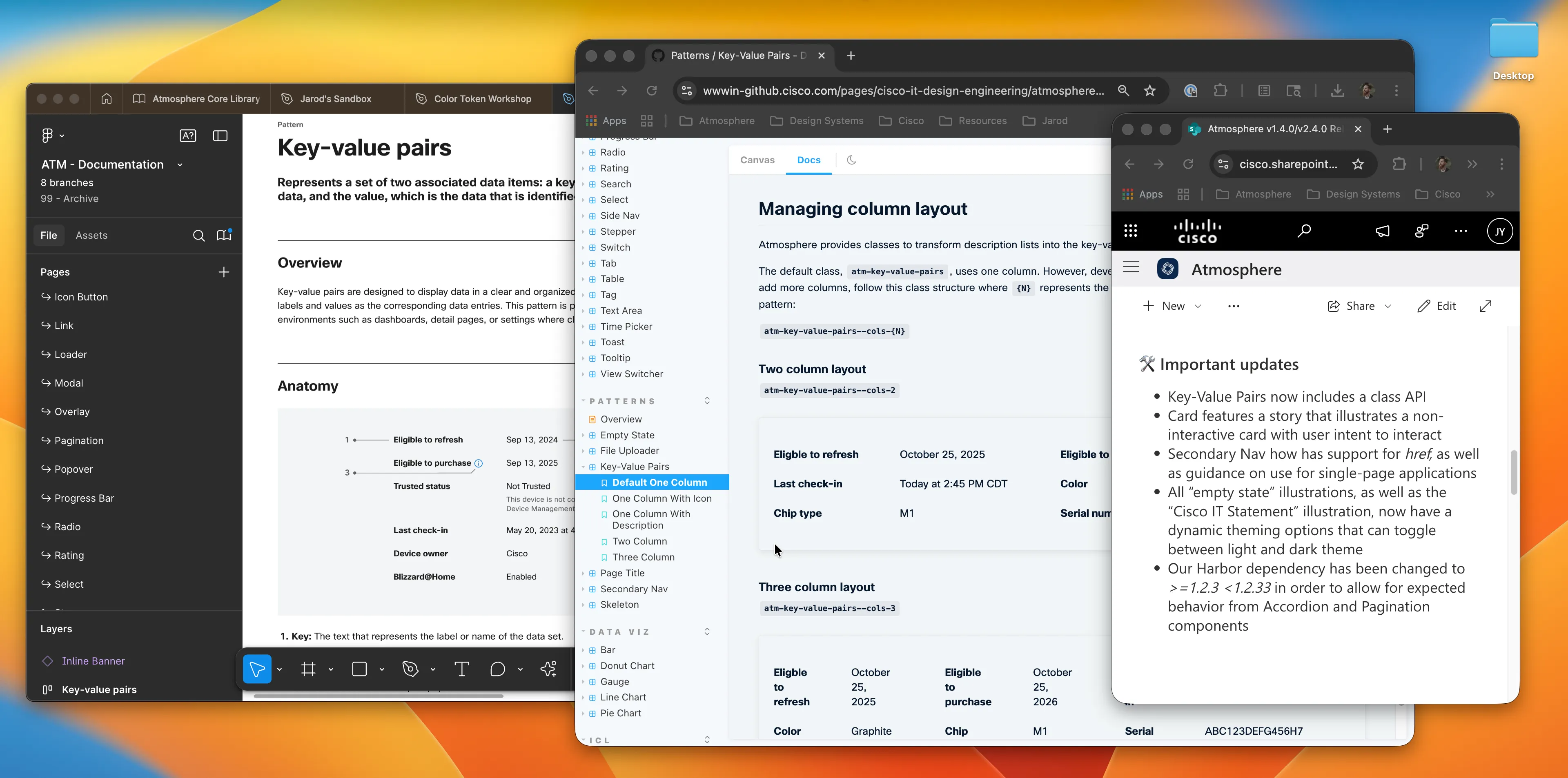Click the SharePoint app launcher grid icon
Image resolution: width=1568 pixels, height=778 pixels.
click(1130, 231)
